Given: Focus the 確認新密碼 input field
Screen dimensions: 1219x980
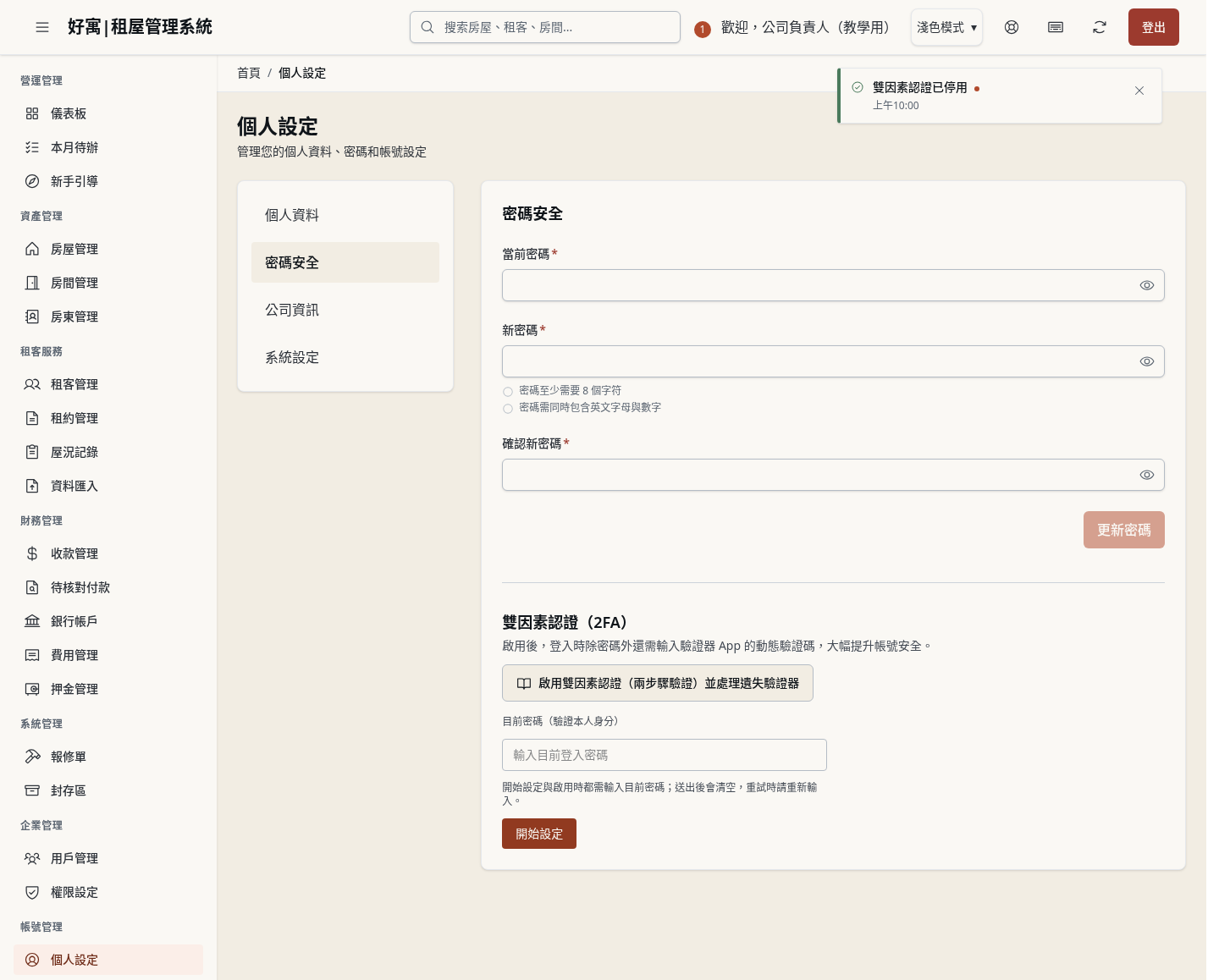Looking at the screenshot, I should pyautogui.click(x=833, y=475).
